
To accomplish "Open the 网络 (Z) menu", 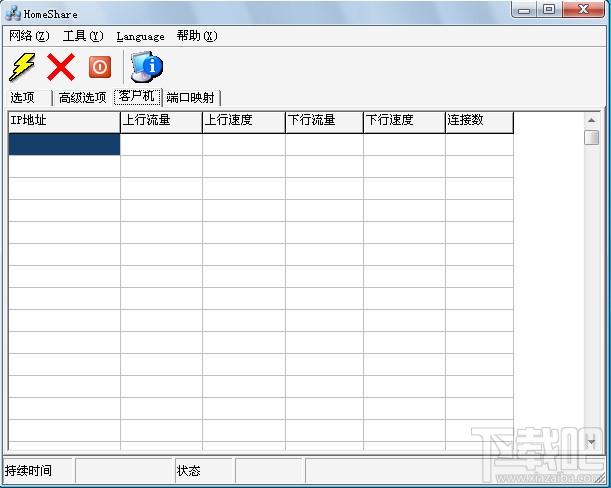I will [x=29, y=36].
